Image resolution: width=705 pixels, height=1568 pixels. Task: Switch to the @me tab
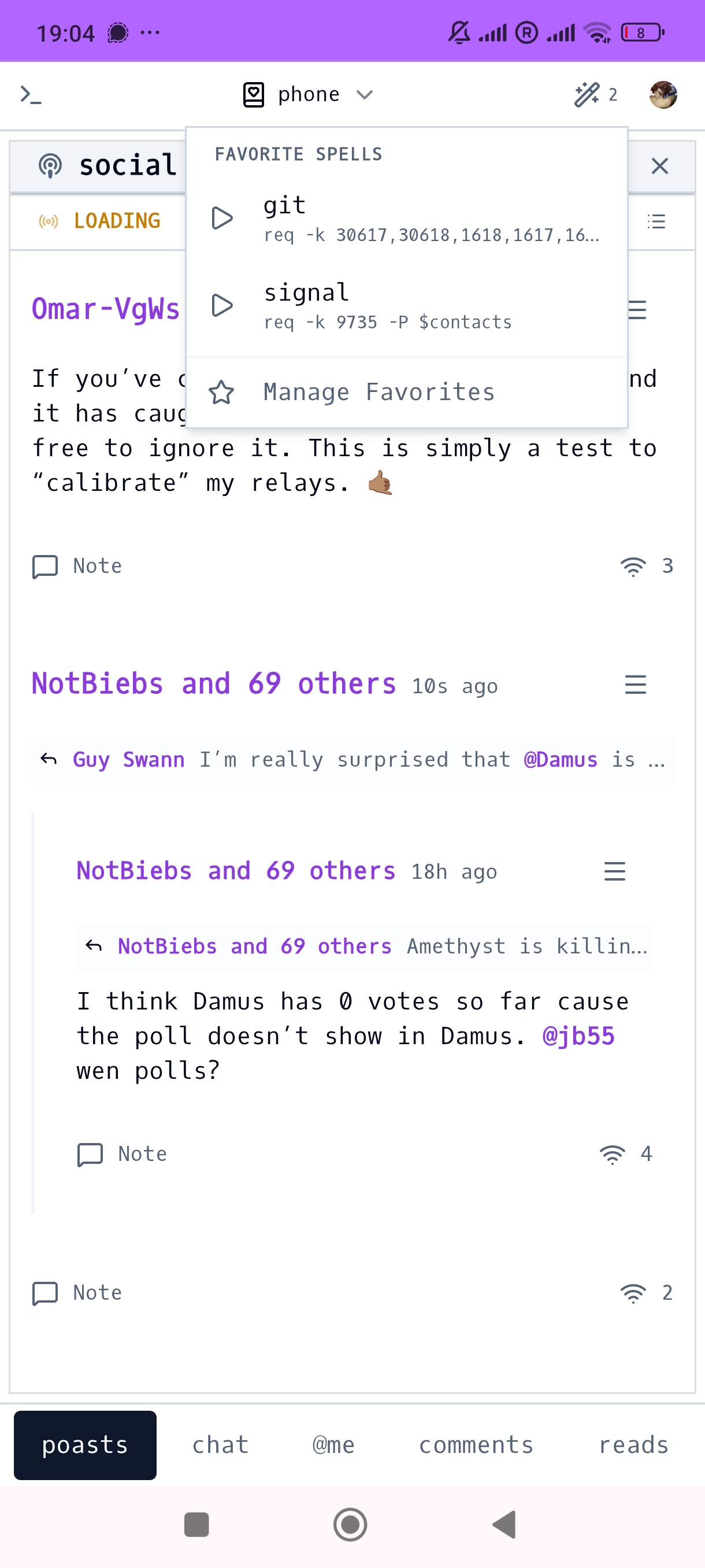tap(333, 1444)
